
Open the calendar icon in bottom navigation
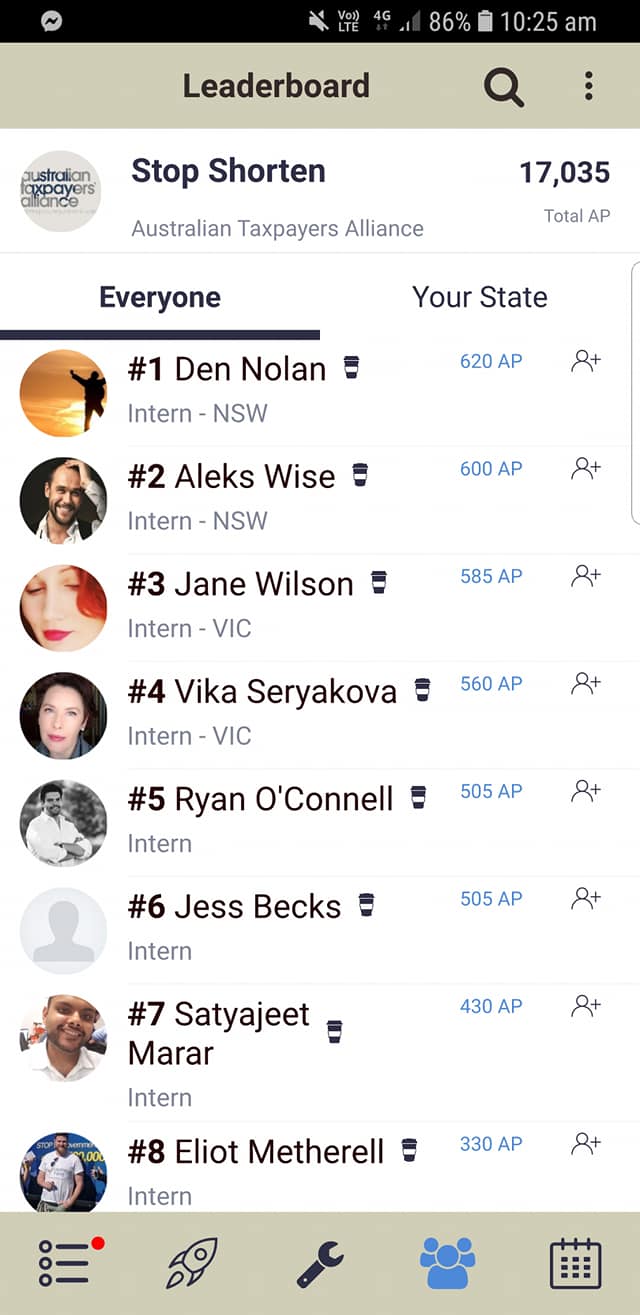577,1262
